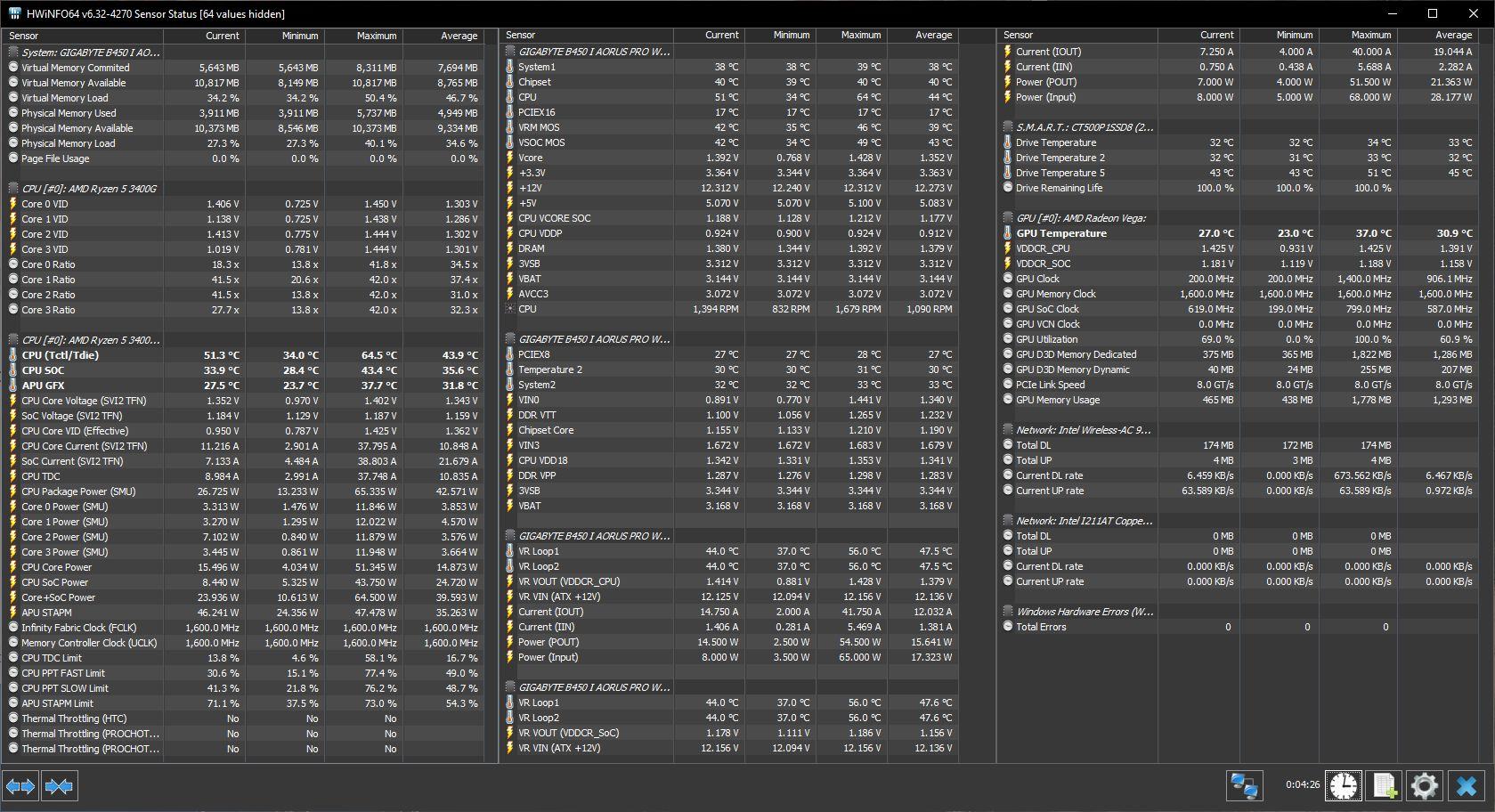Click thermometer icon beside VR Loop1 under Power (Input) 17.323 W

(510, 702)
